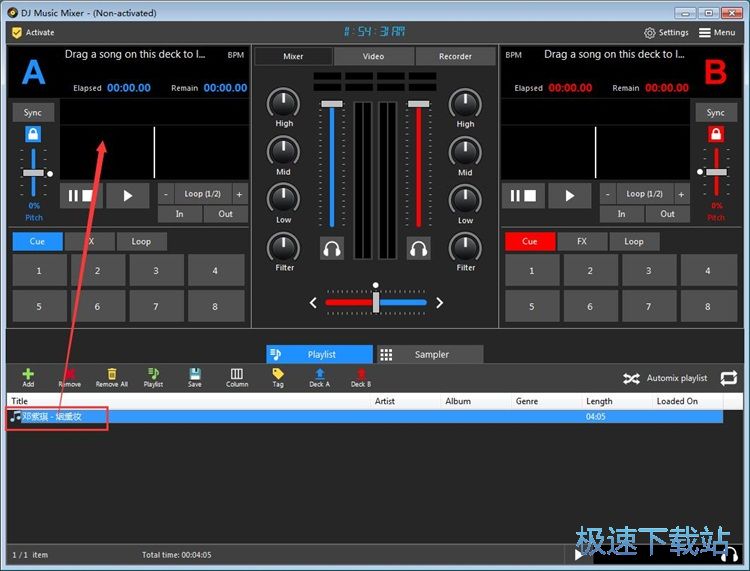Image resolution: width=750 pixels, height=571 pixels.
Task: Set loop In point on Deck B
Action: pos(622,214)
